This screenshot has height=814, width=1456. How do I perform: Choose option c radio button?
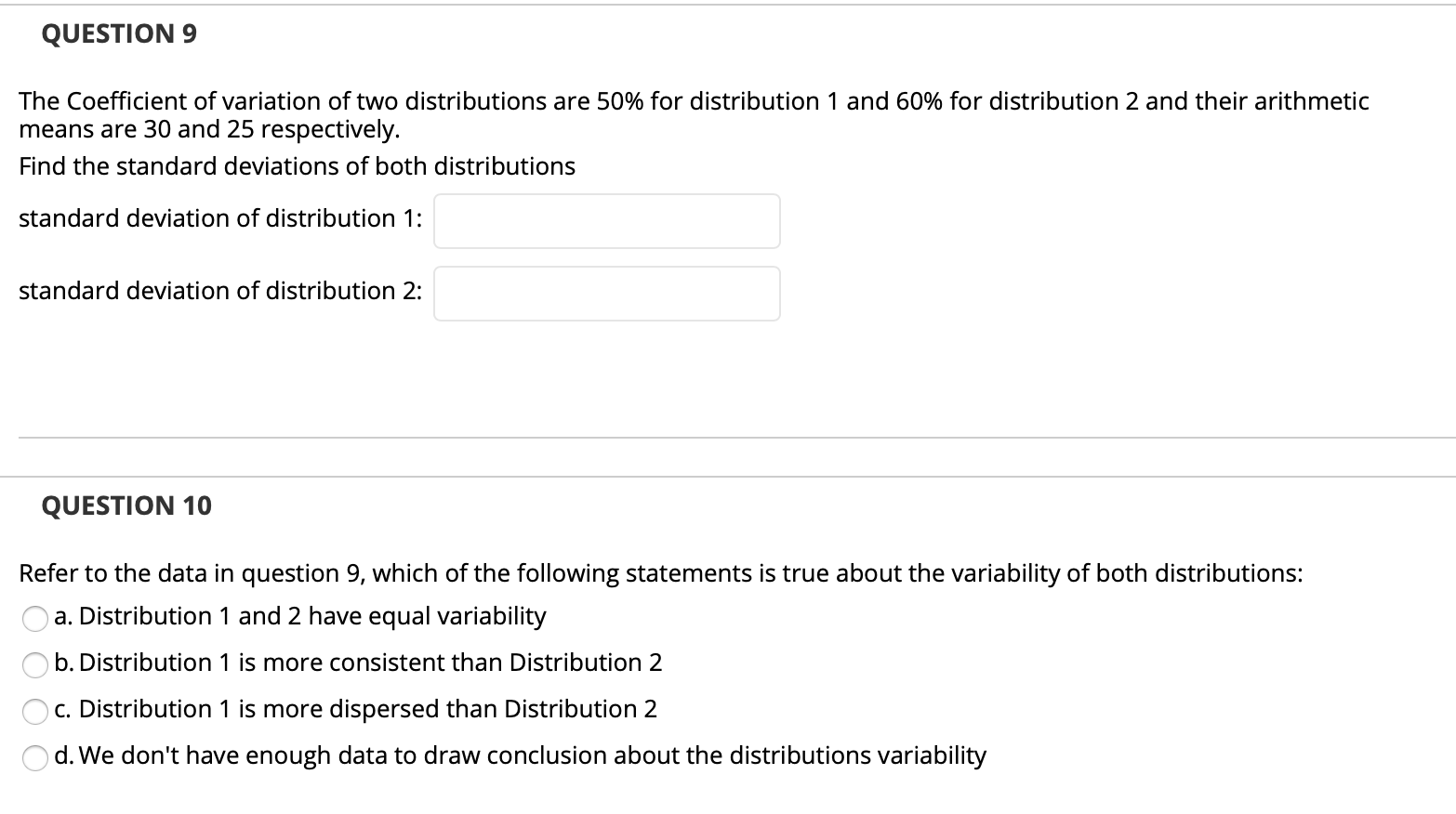click(34, 711)
